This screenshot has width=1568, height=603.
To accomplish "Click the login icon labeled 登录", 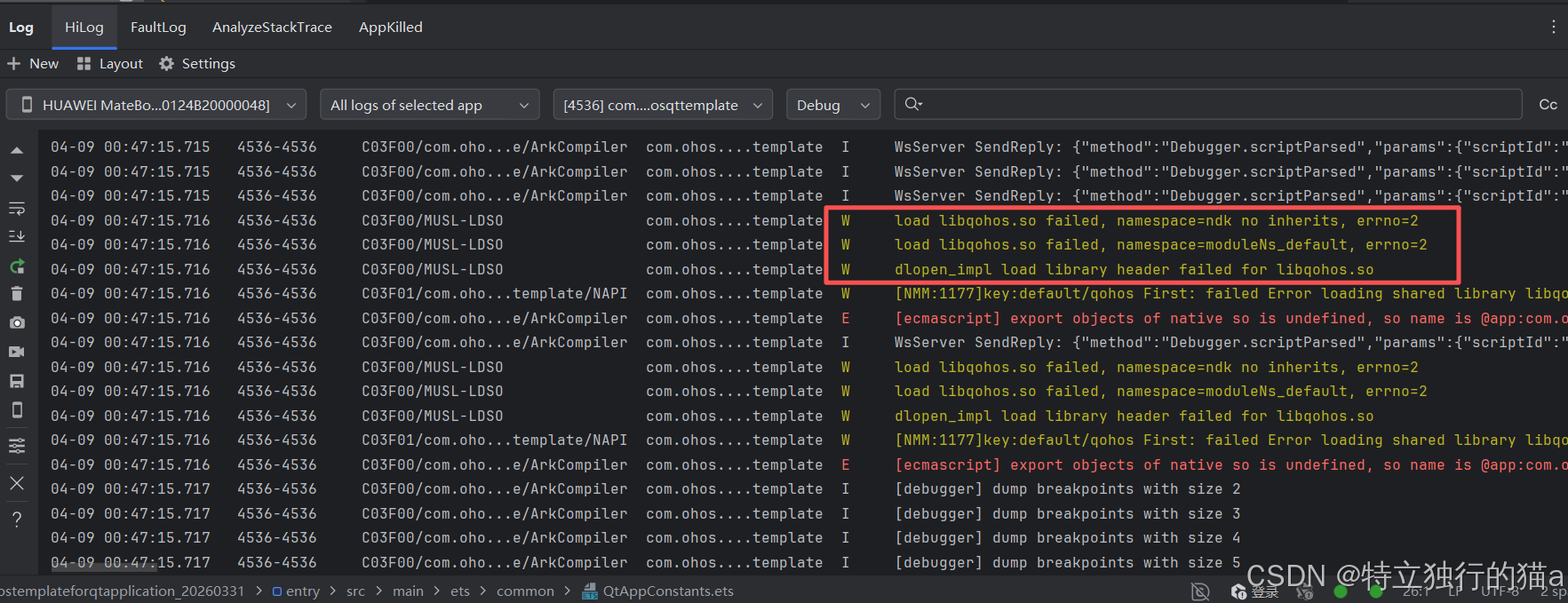I will [x=1254, y=591].
